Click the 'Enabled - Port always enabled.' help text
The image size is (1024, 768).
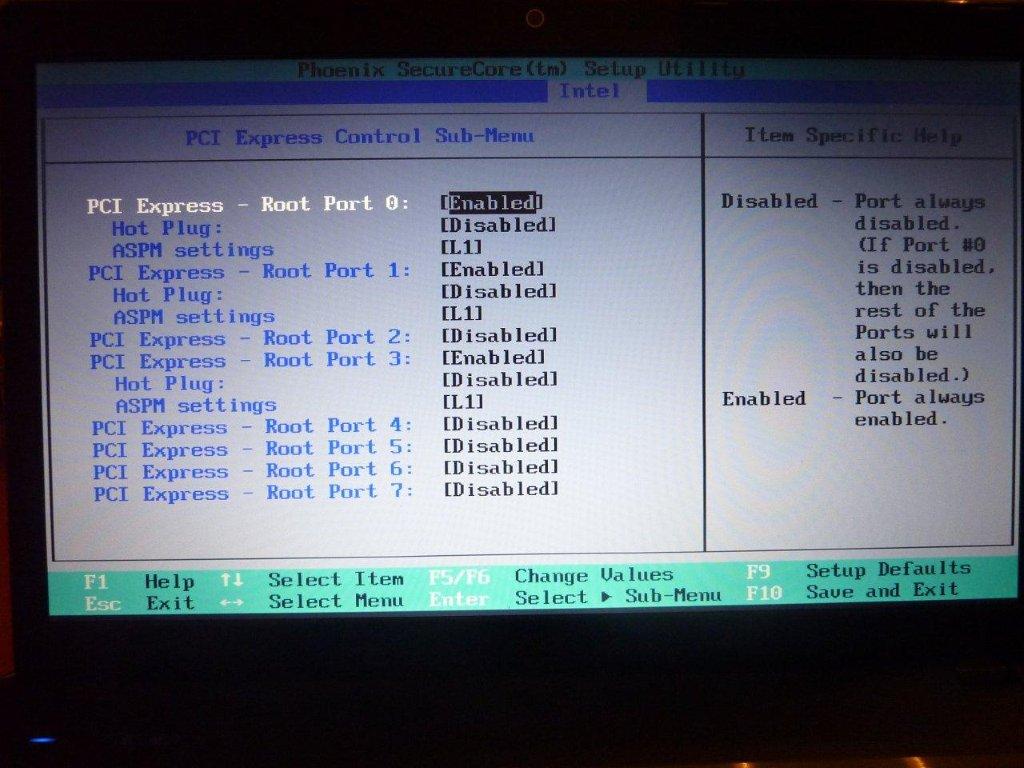click(853, 408)
